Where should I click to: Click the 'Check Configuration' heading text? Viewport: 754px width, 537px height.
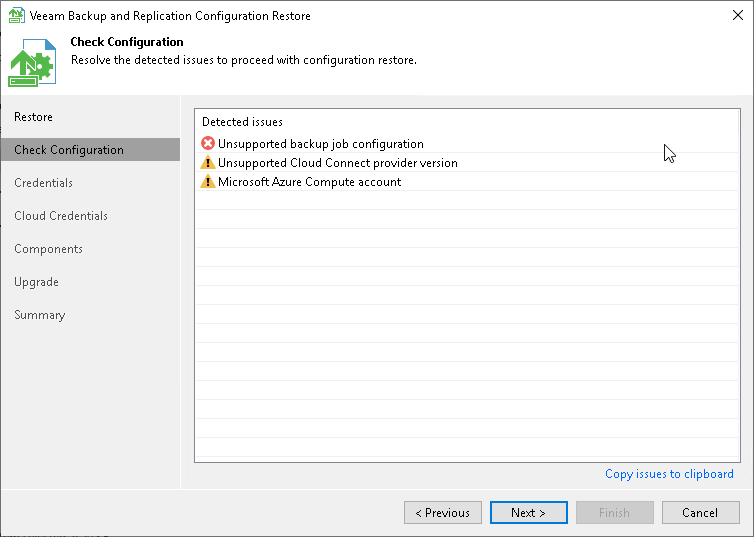[x=127, y=42]
